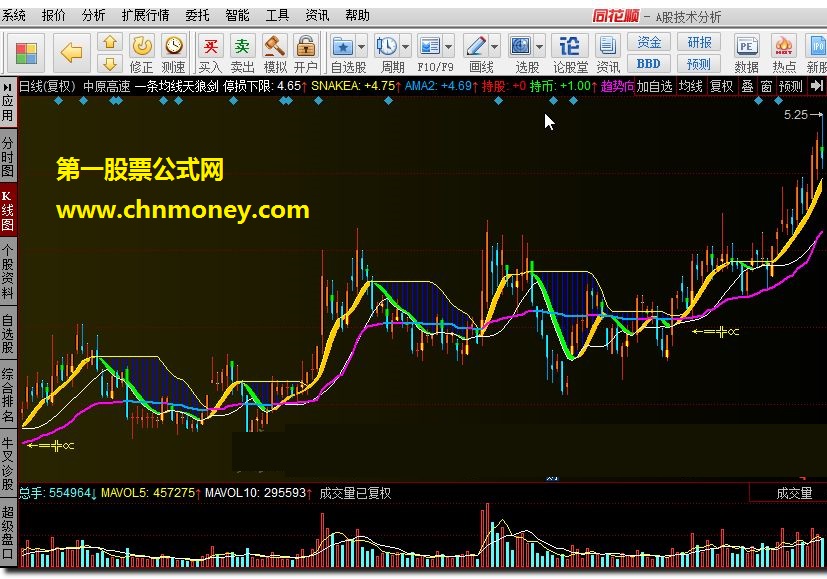Expand the 周期 dropdown arrow
The image size is (827, 579).
tap(405, 47)
